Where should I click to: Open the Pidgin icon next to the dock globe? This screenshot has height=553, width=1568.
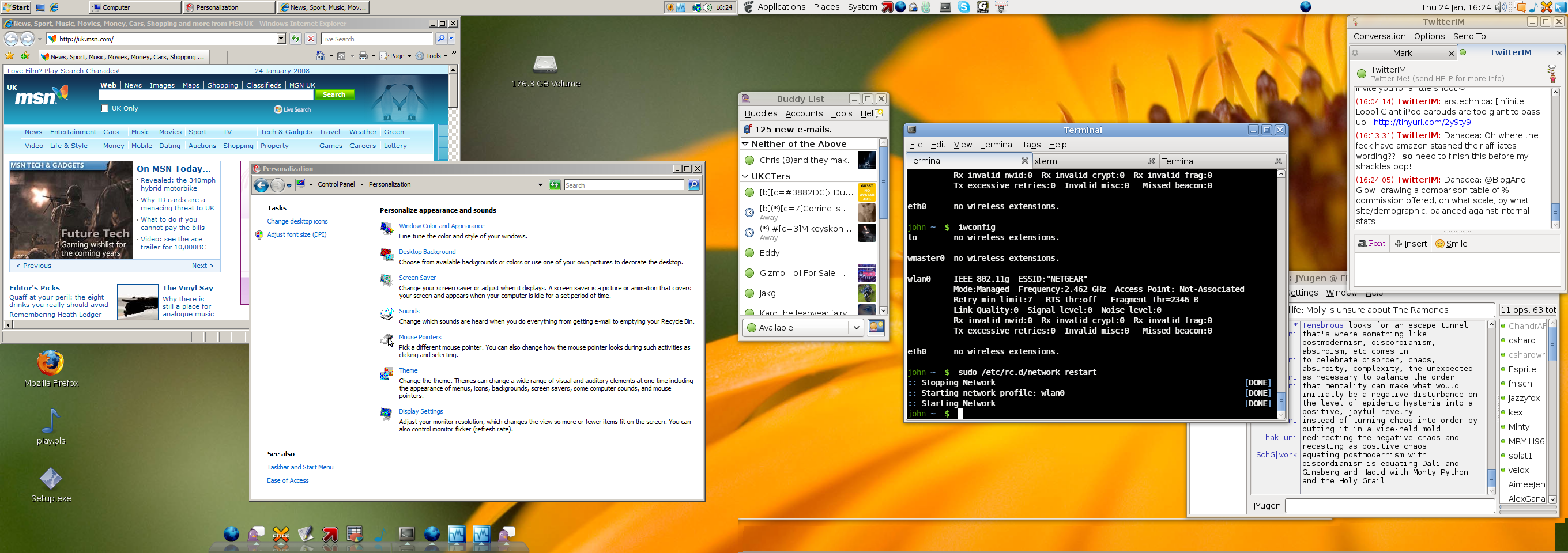pyautogui.click(x=255, y=534)
